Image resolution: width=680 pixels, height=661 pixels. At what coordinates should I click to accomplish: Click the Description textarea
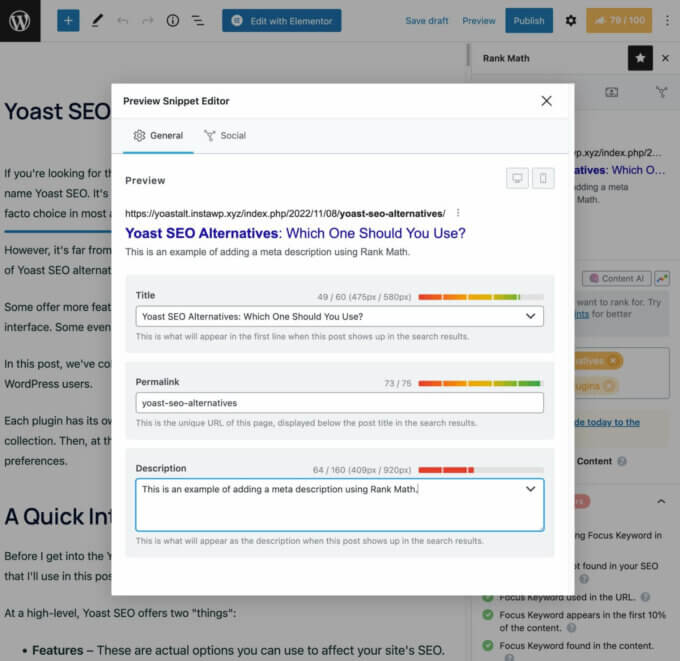(x=339, y=505)
